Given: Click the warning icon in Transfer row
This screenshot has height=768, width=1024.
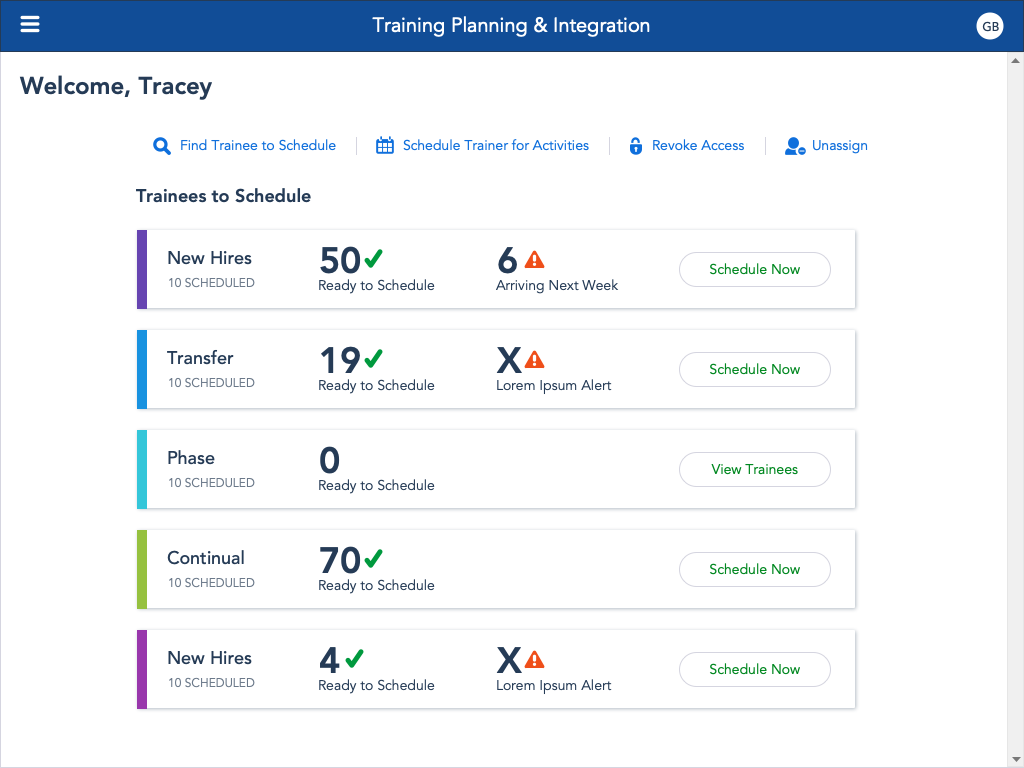Looking at the screenshot, I should click(535, 359).
